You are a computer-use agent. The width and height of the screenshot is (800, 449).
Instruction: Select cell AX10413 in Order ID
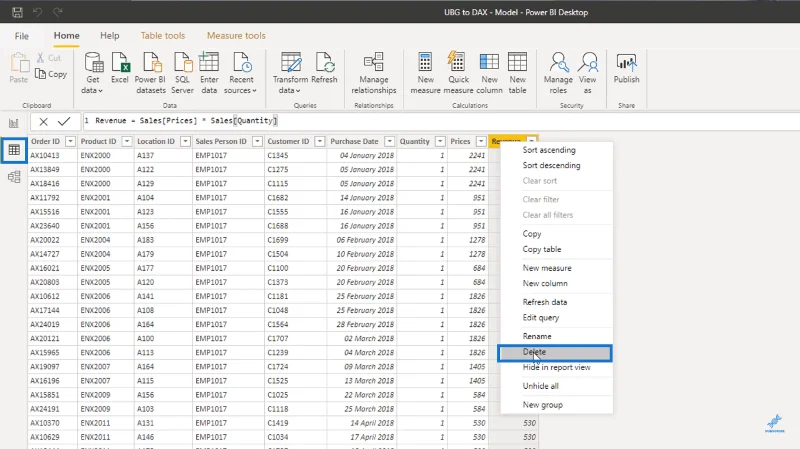click(53, 156)
